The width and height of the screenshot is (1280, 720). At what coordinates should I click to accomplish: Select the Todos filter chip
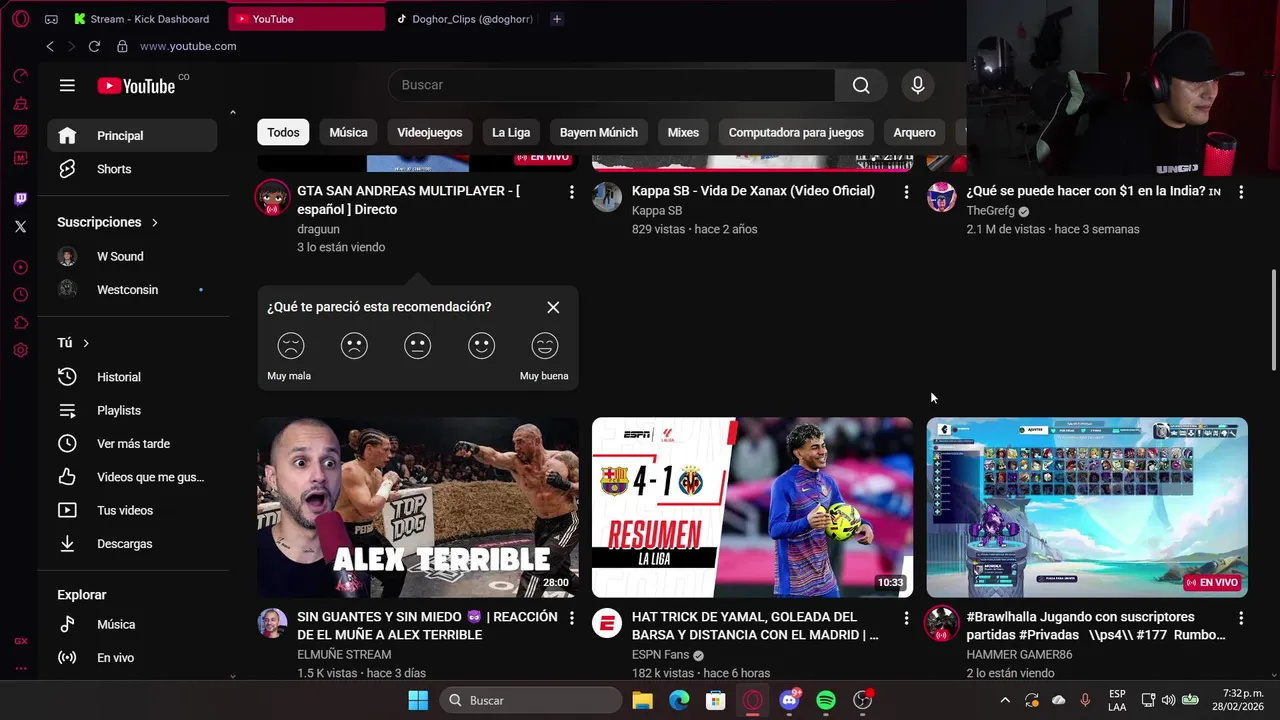(x=283, y=132)
